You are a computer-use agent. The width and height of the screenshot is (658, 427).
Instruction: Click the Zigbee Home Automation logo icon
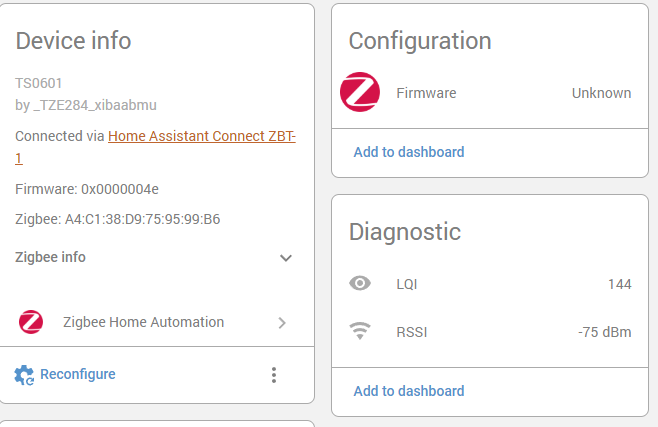coord(31,322)
